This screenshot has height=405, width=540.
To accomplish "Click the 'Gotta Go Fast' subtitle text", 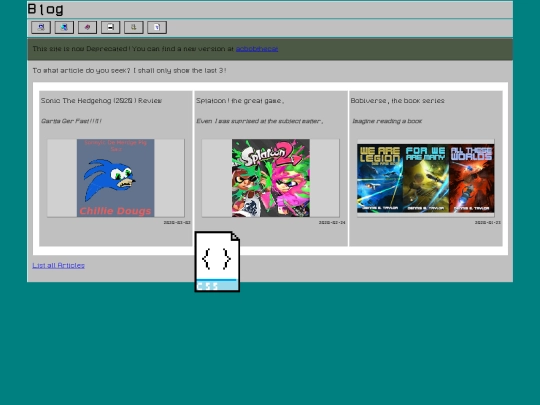I will pyautogui.click(x=71, y=121).
